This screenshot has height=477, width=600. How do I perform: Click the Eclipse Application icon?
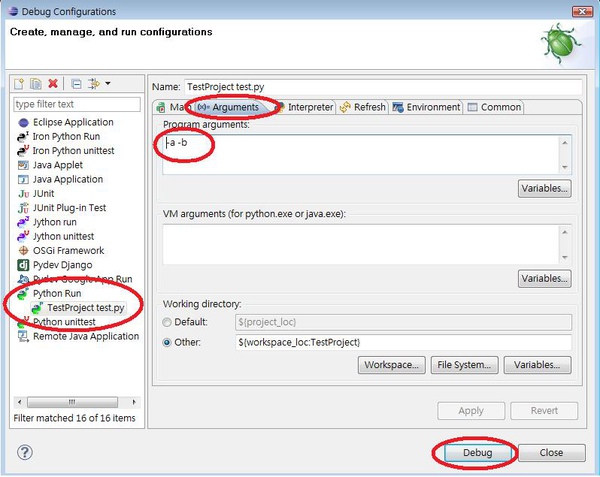(23, 122)
